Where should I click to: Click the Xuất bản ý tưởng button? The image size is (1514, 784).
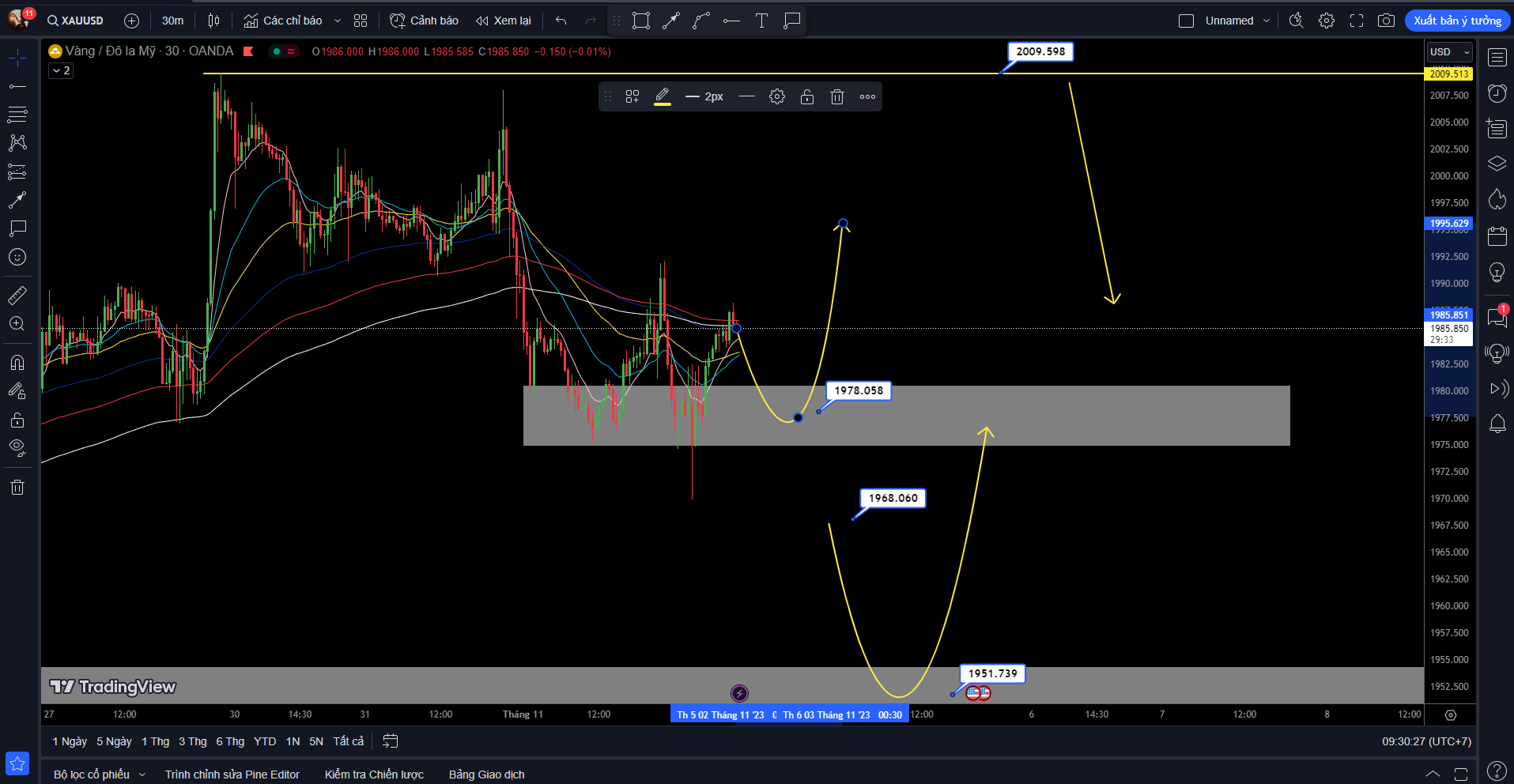(1457, 21)
